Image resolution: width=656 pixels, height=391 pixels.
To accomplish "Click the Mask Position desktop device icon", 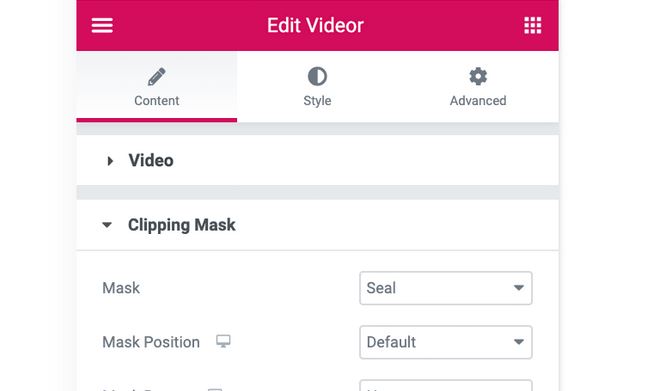I will tap(223, 341).
